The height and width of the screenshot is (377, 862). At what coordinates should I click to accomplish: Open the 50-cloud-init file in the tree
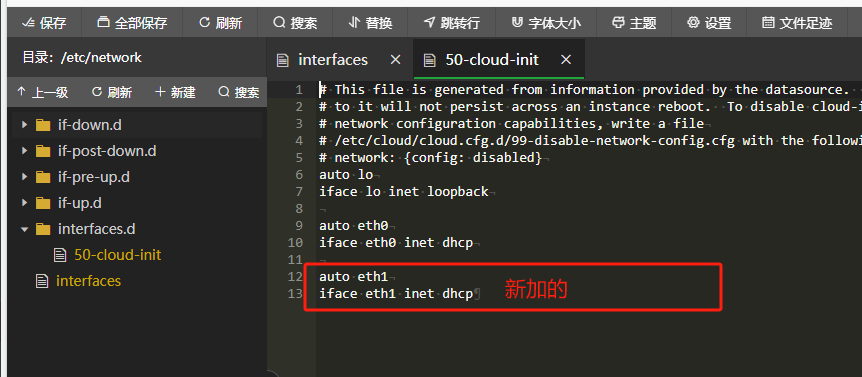[x=118, y=255]
